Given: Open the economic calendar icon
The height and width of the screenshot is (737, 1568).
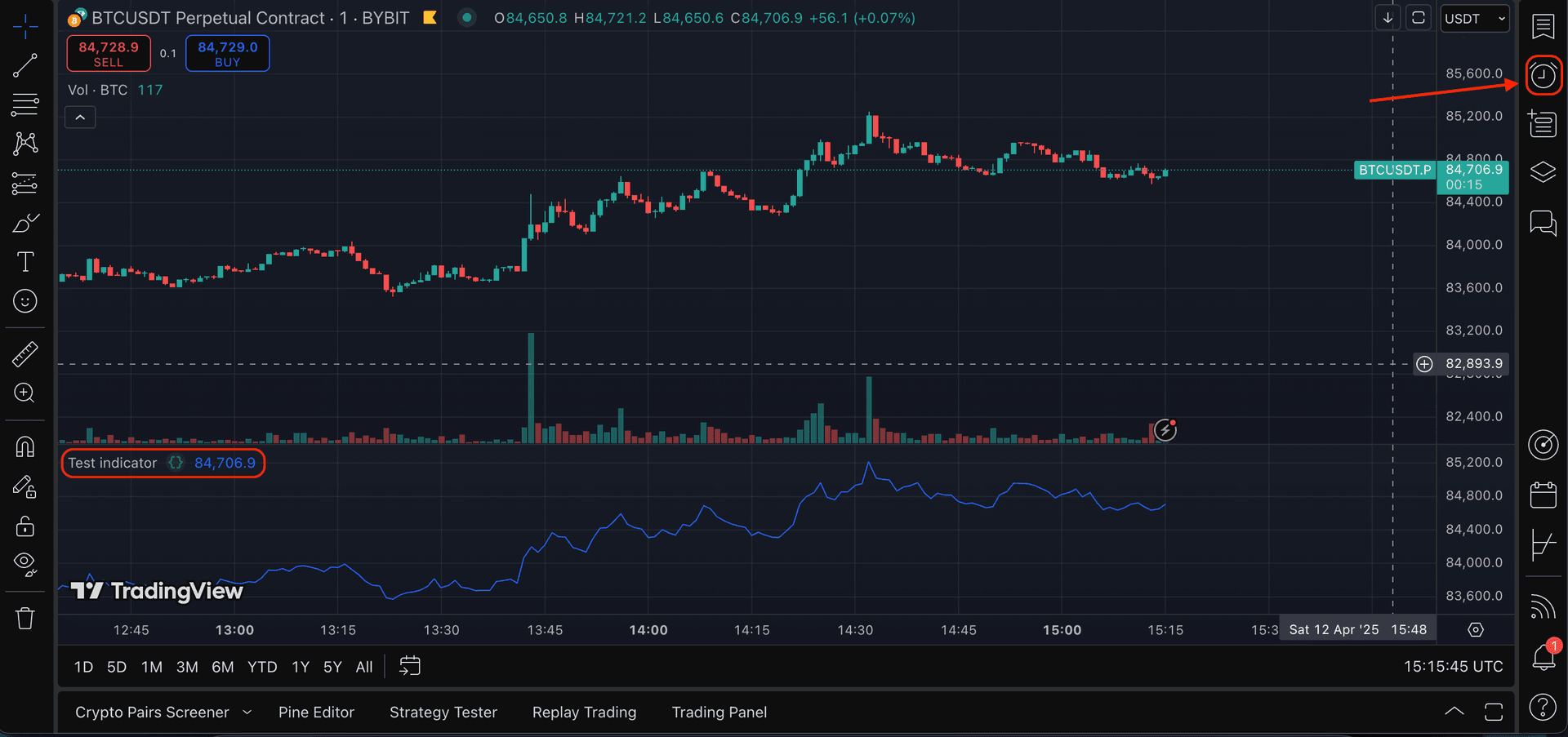Looking at the screenshot, I should tap(1543, 495).
